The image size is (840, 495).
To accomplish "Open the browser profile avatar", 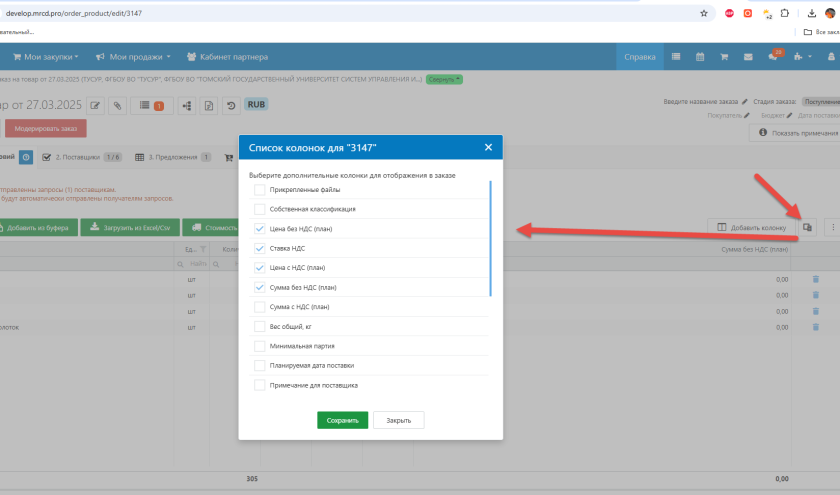I will click(830, 13).
